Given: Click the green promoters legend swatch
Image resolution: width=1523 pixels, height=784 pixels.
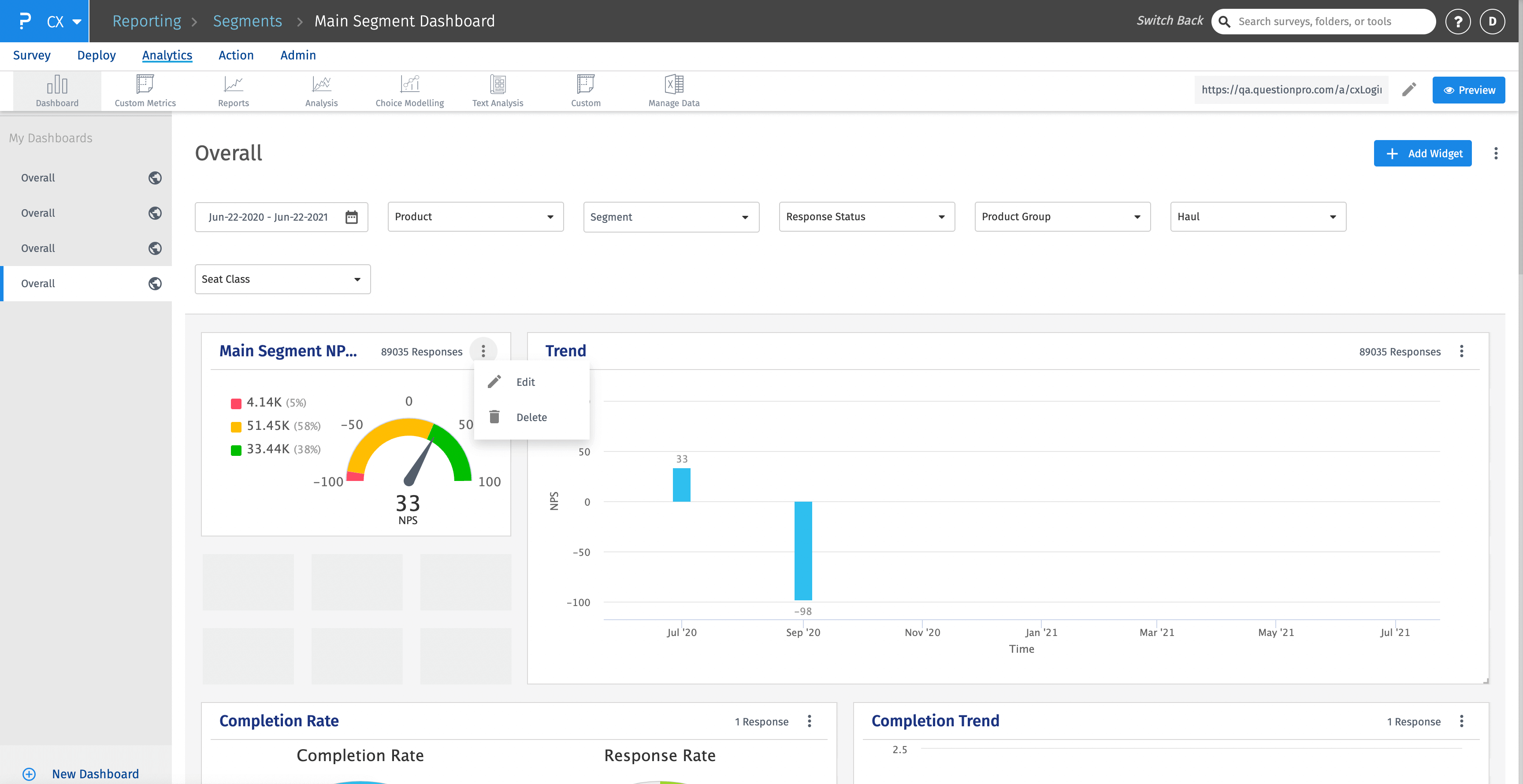Looking at the screenshot, I should [236, 450].
